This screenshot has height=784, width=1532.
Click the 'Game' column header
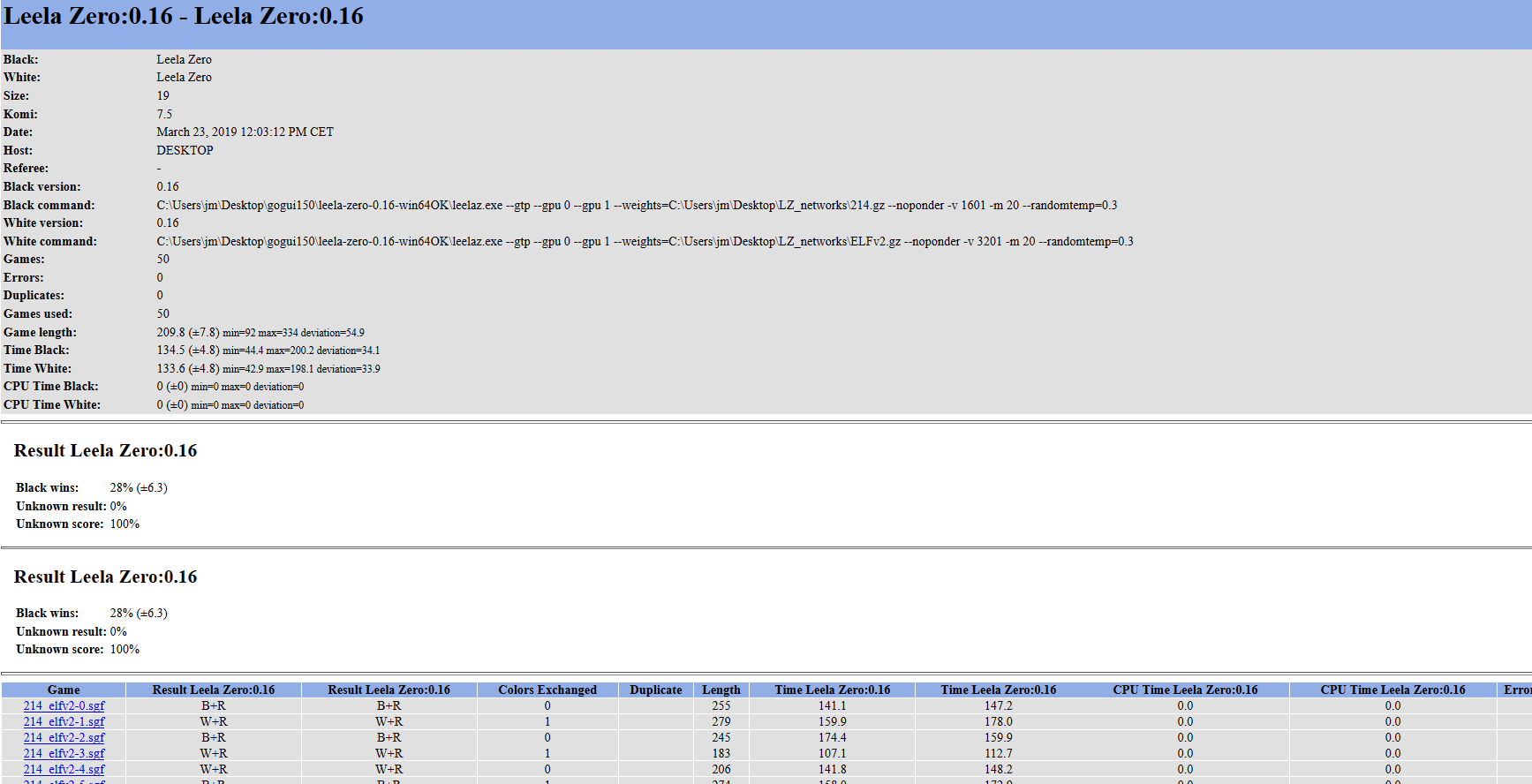click(64, 690)
